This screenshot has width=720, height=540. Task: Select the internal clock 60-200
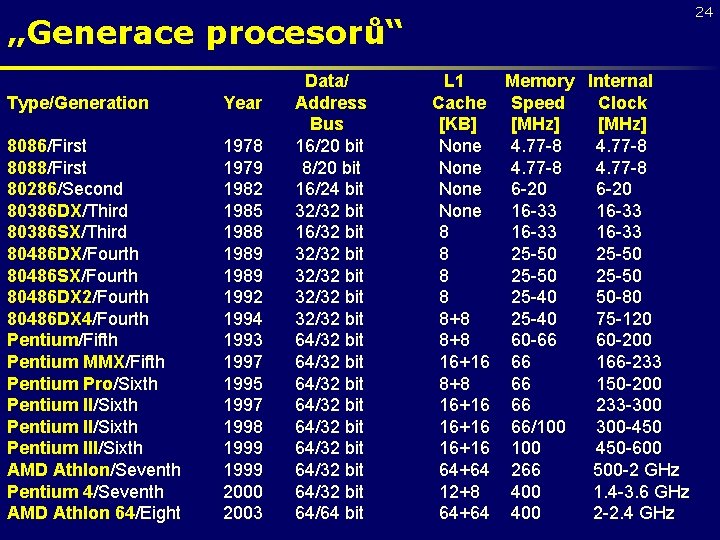pyautogui.click(x=624, y=340)
